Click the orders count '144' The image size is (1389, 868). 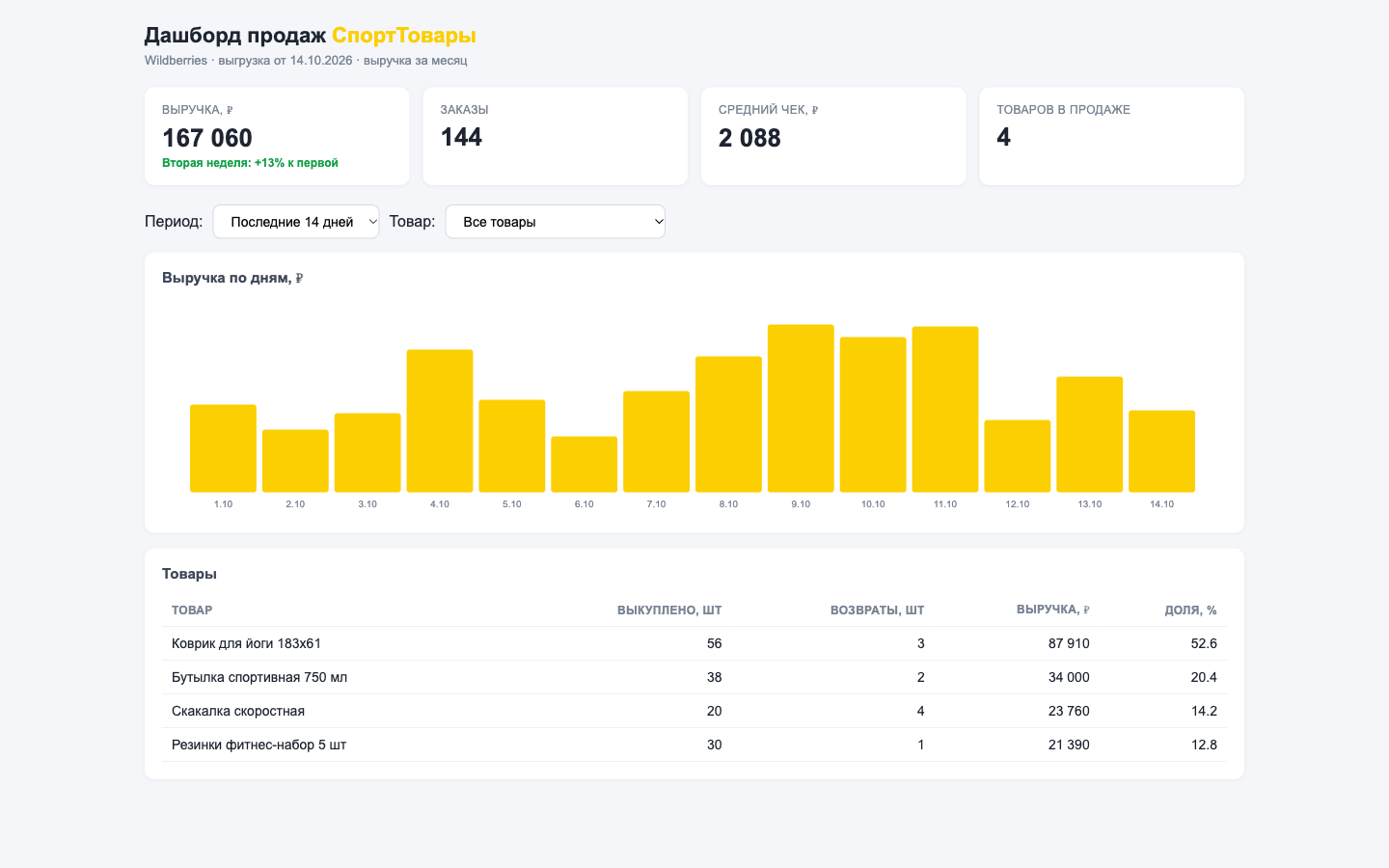[x=461, y=137]
